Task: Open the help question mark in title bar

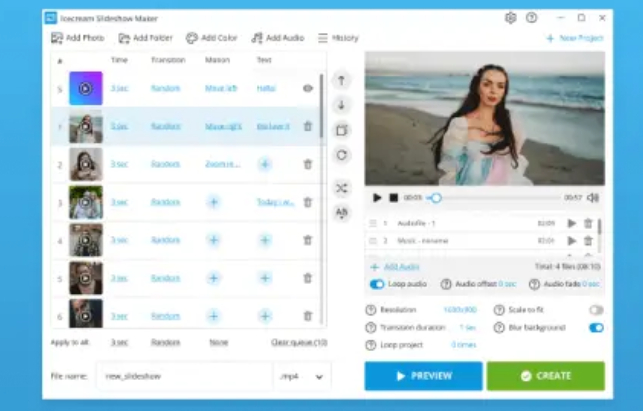Action: pyautogui.click(x=531, y=18)
